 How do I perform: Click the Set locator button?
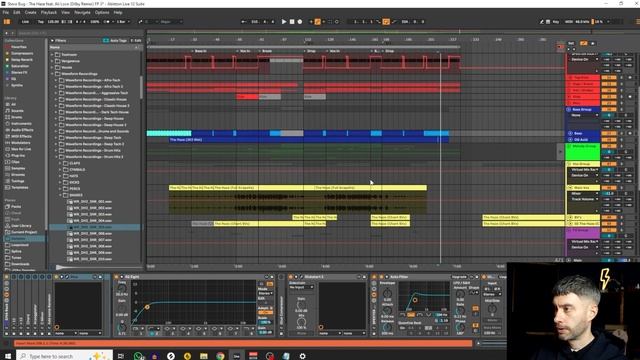pyautogui.click(x=571, y=43)
